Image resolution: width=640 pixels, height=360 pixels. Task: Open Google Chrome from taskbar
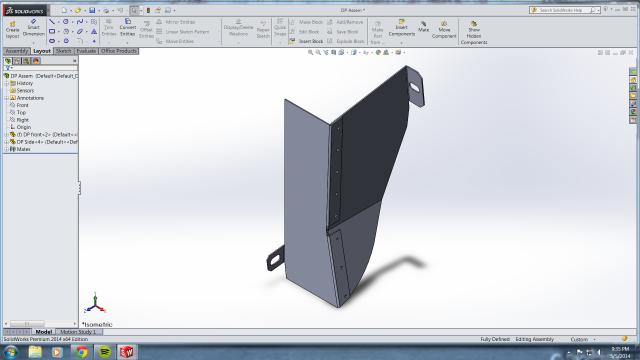(81, 352)
